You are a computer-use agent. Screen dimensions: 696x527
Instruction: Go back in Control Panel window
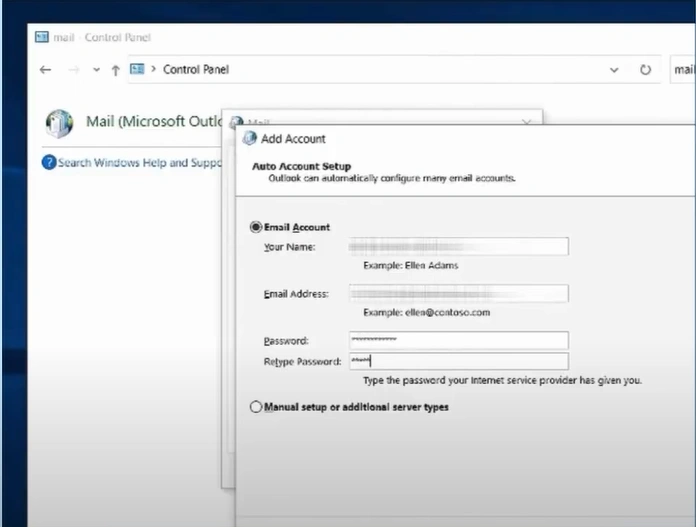point(45,70)
